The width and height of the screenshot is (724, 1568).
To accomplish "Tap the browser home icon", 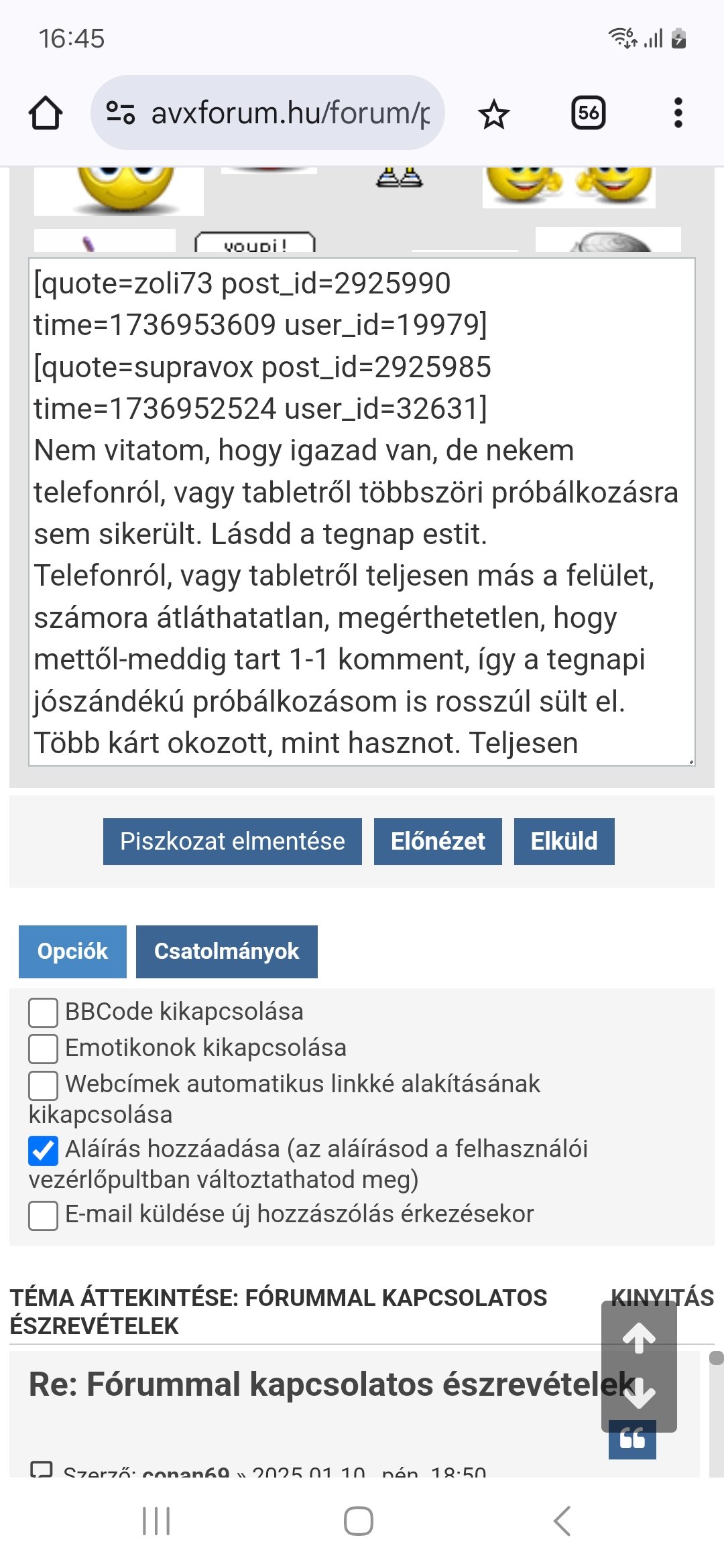I will (46, 113).
